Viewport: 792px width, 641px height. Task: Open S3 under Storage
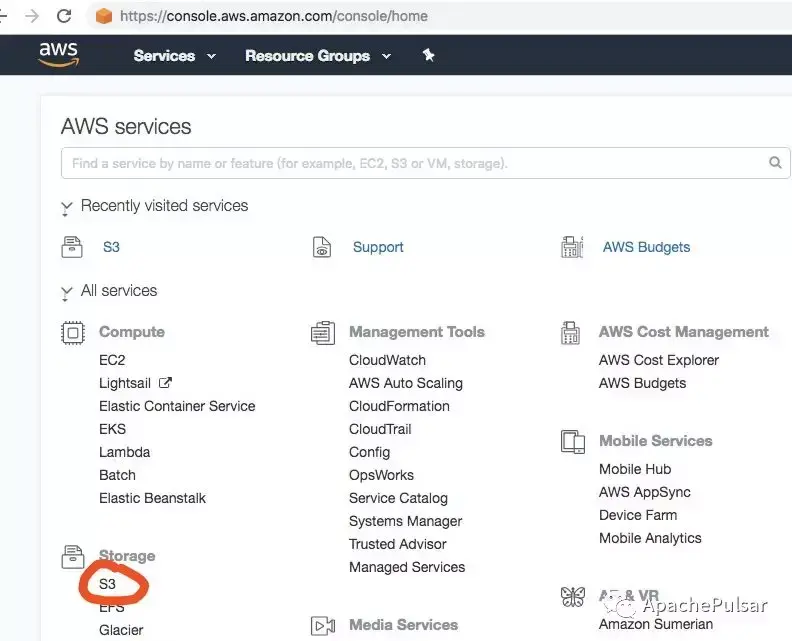click(108, 584)
